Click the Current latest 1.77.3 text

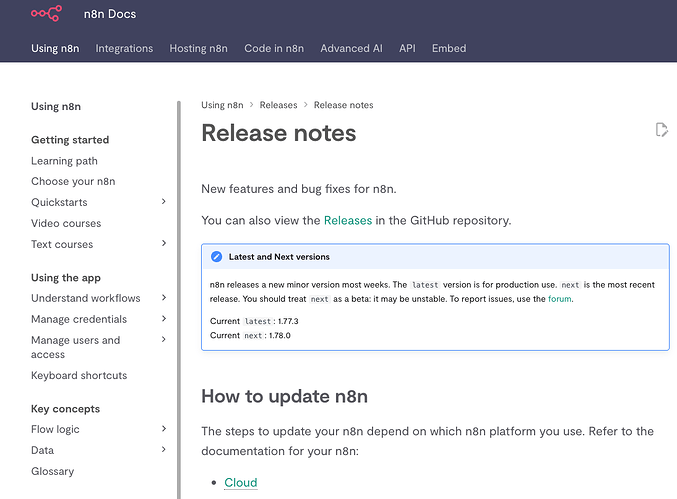(254, 321)
